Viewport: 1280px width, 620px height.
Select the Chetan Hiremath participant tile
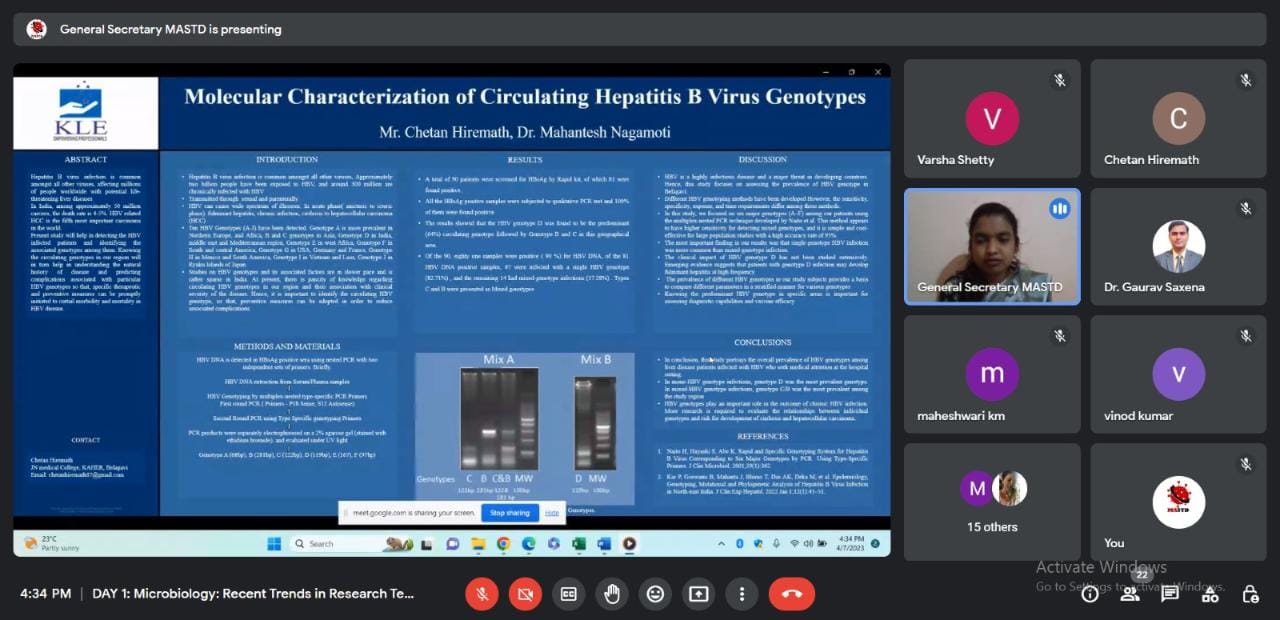pyautogui.click(x=1178, y=119)
